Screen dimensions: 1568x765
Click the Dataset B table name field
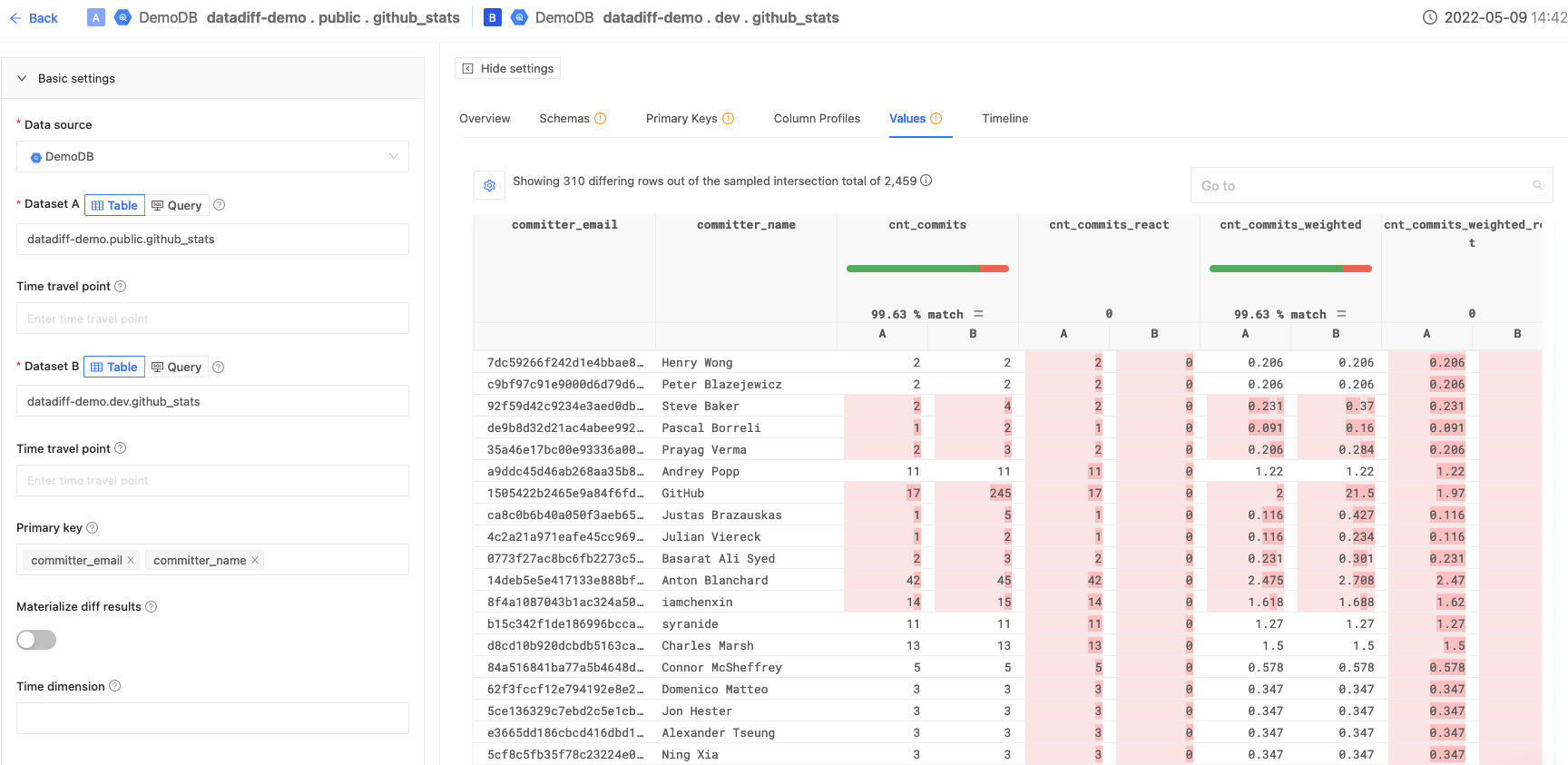click(x=212, y=401)
